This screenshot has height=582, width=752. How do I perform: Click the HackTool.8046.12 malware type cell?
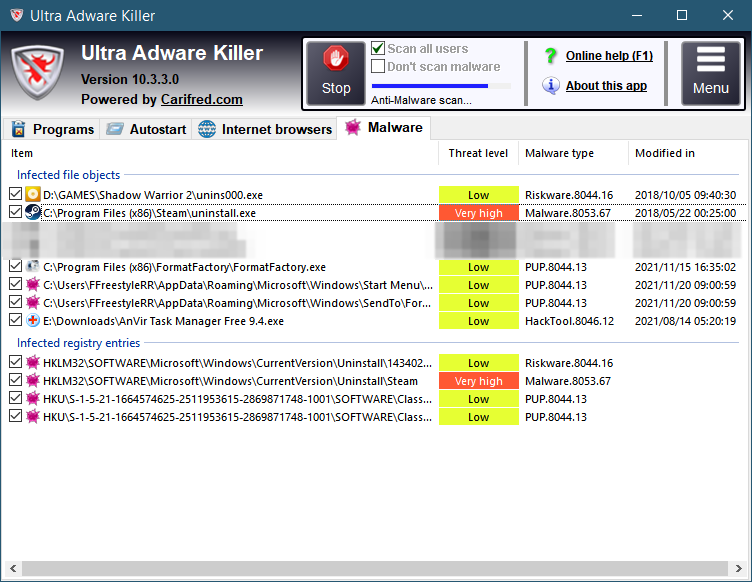coord(569,321)
